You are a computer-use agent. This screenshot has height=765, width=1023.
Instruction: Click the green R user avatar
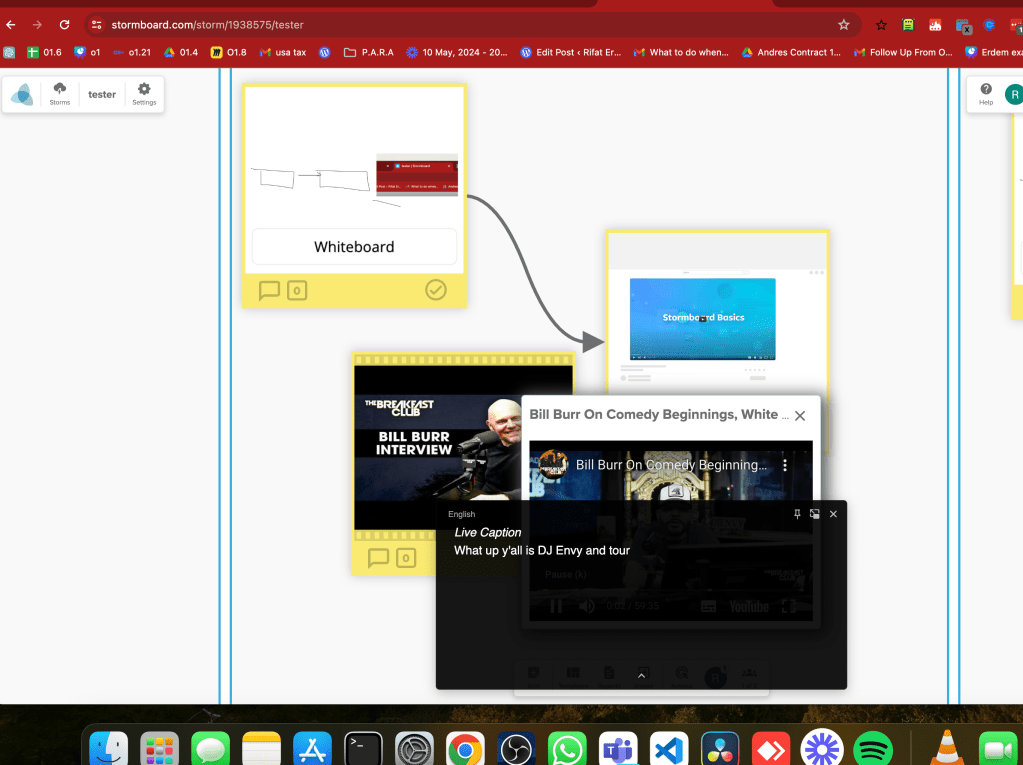tap(1013, 95)
